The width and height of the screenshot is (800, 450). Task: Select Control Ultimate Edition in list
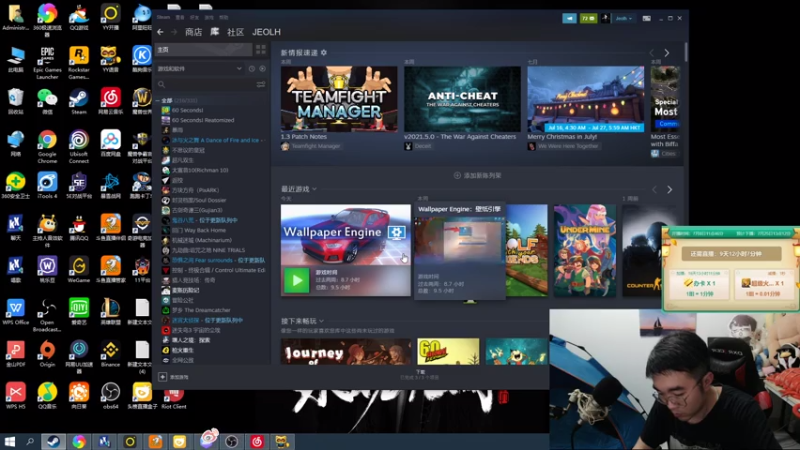pos(214,270)
